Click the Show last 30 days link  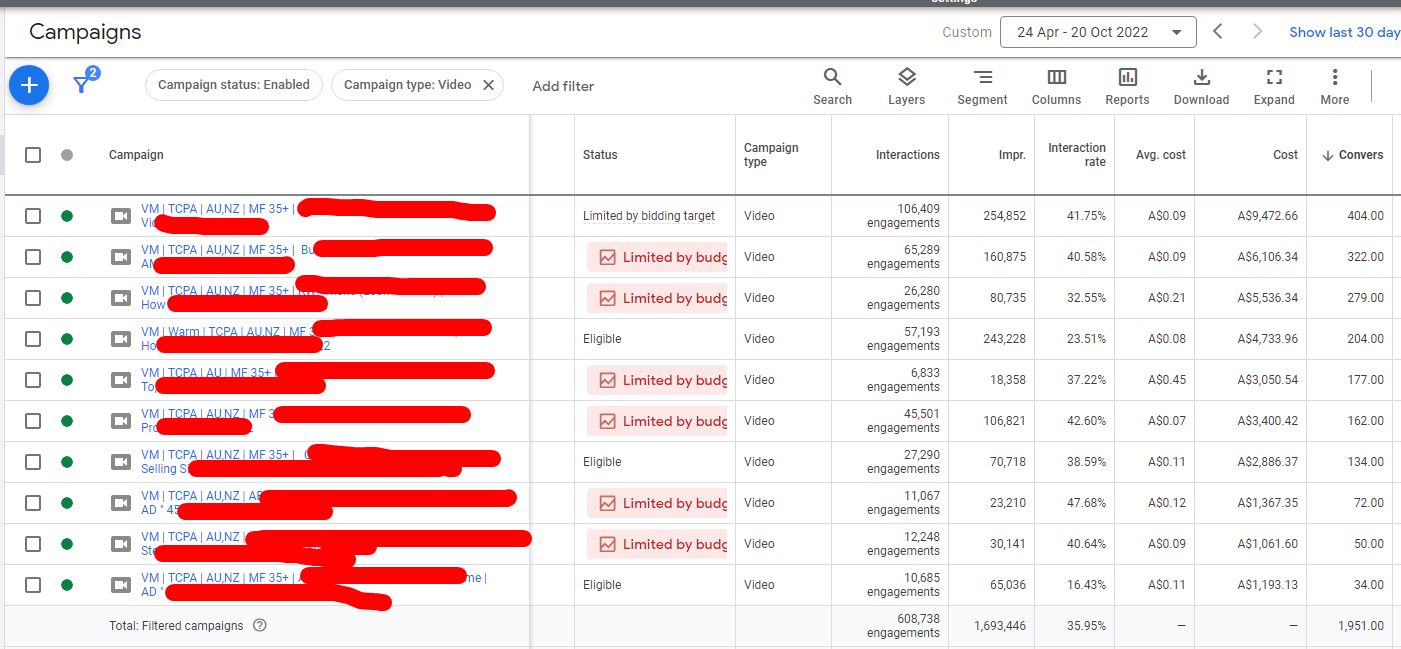click(x=1344, y=32)
